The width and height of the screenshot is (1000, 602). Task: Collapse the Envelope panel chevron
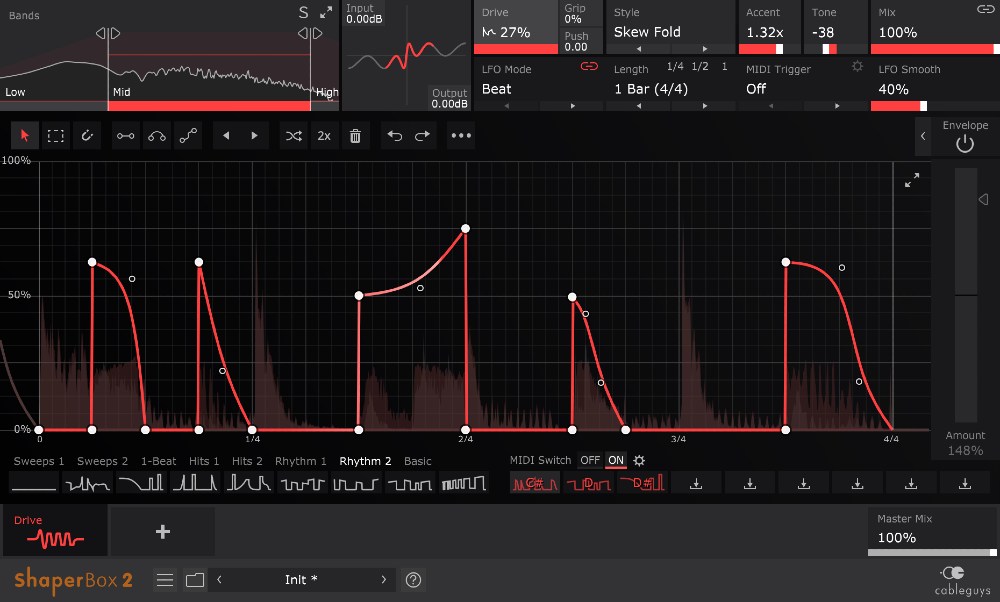(x=923, y=136)
